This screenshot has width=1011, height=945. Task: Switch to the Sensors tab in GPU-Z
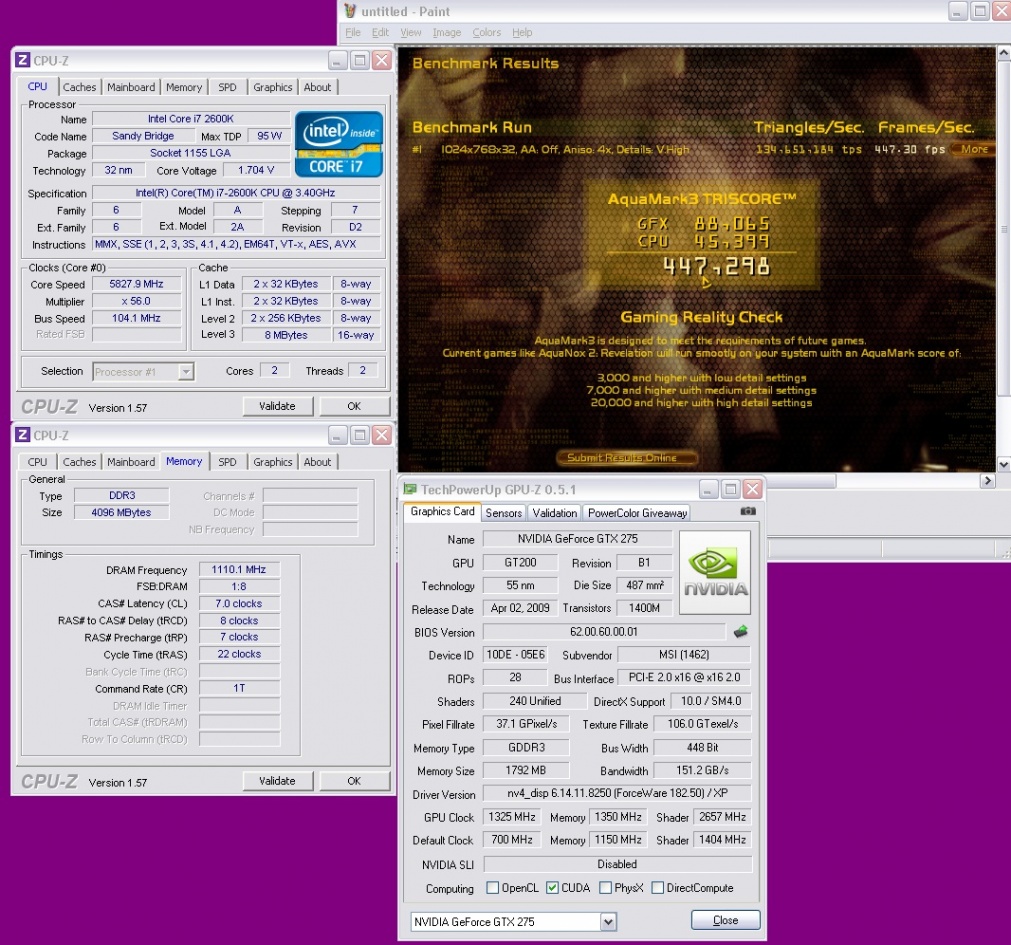(x=503, y=513)
